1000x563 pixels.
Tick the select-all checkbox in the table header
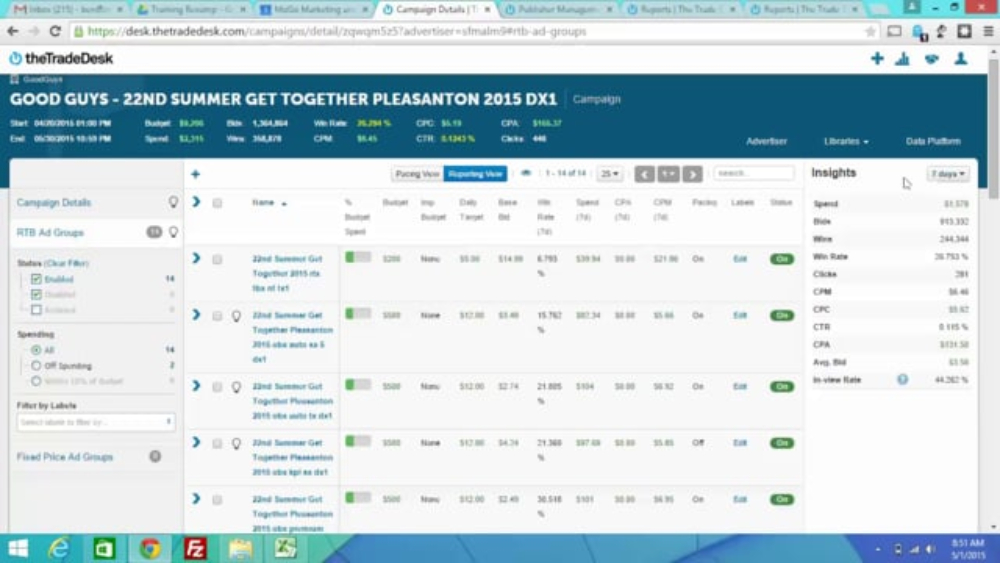217,203
